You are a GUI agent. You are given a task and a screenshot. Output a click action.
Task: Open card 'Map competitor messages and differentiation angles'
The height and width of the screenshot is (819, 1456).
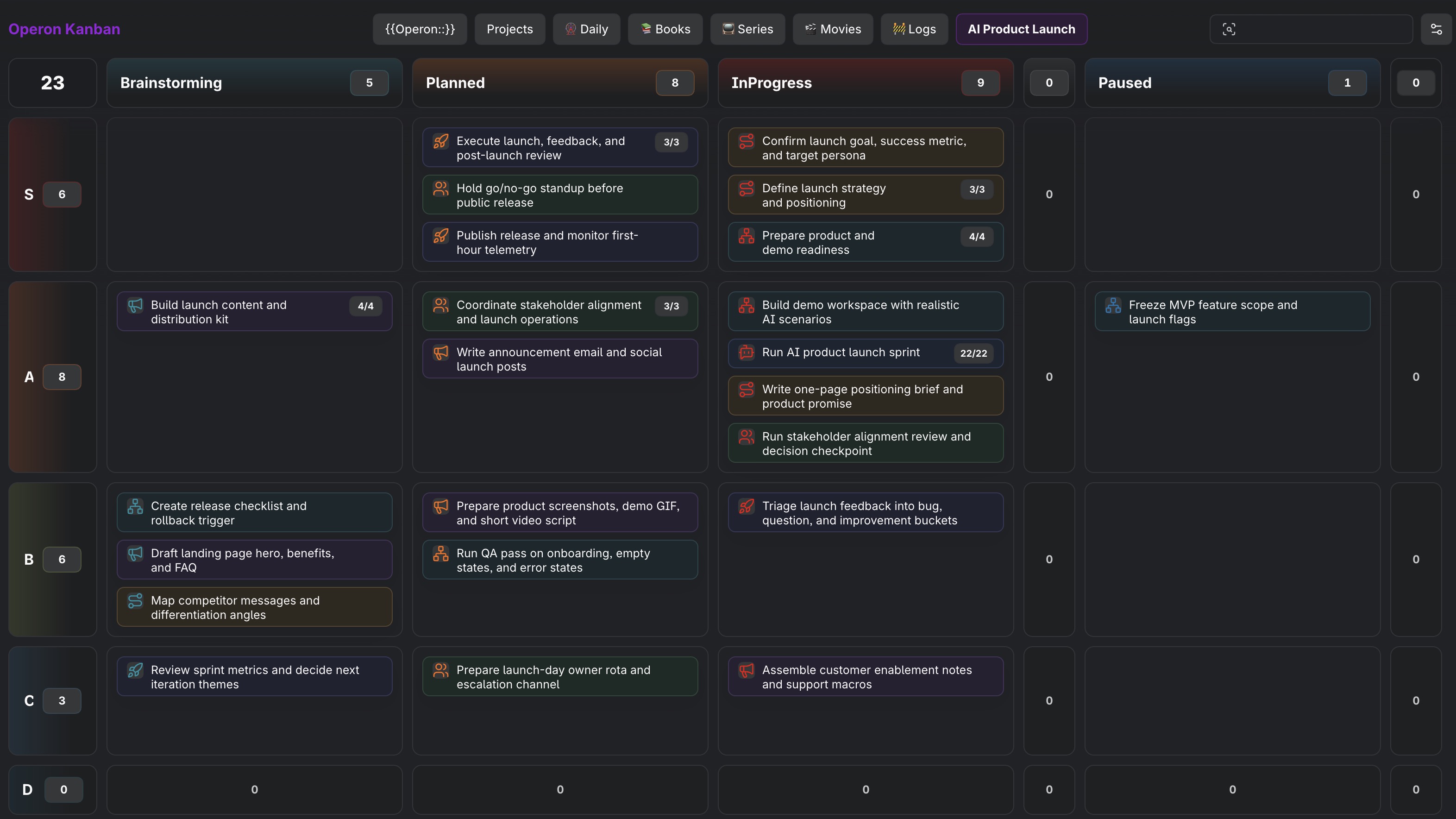point(254,607)
